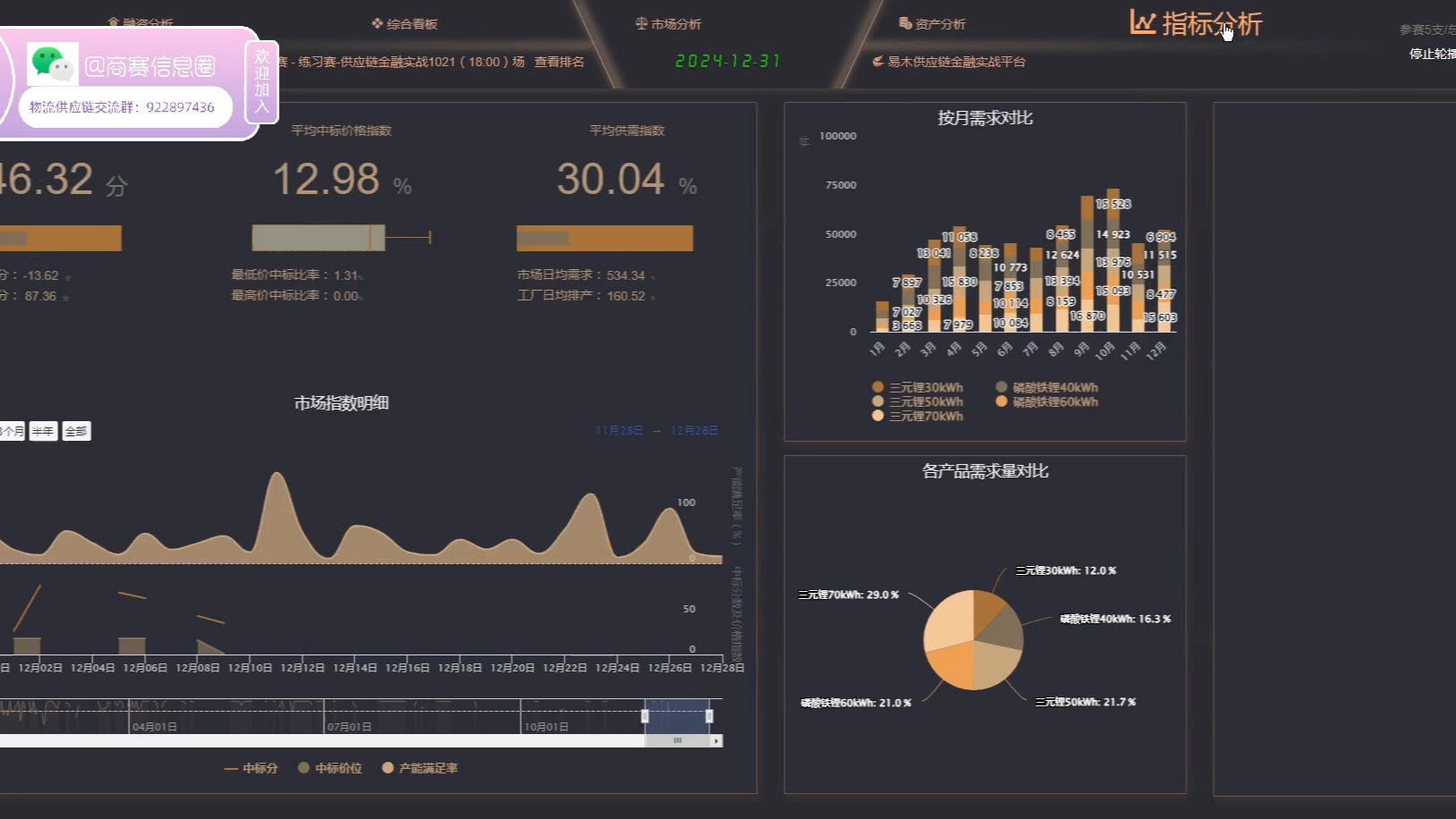Click the 04月01日 marker in the navigator
Viewport: 1456px width, 819px height.
[x=155, y=727]
